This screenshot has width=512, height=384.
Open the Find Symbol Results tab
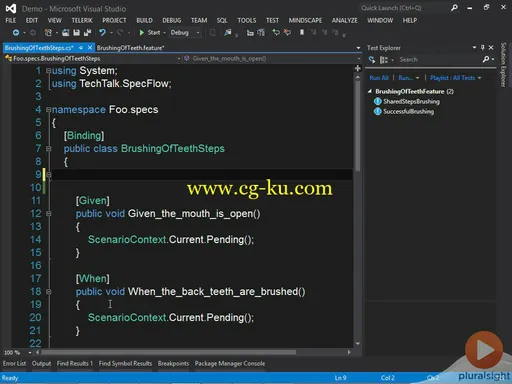[x=125, y=363]
